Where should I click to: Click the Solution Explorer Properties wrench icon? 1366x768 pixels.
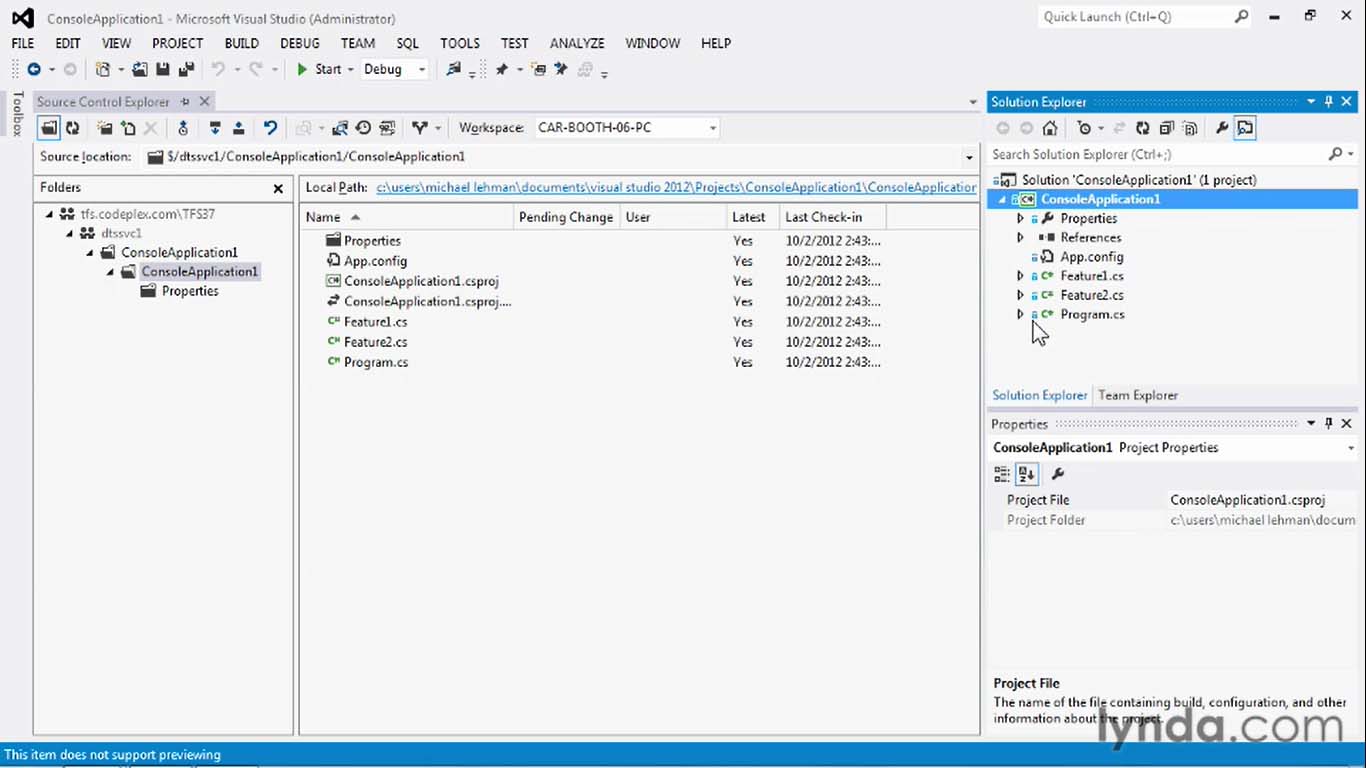coord(1221,128)
